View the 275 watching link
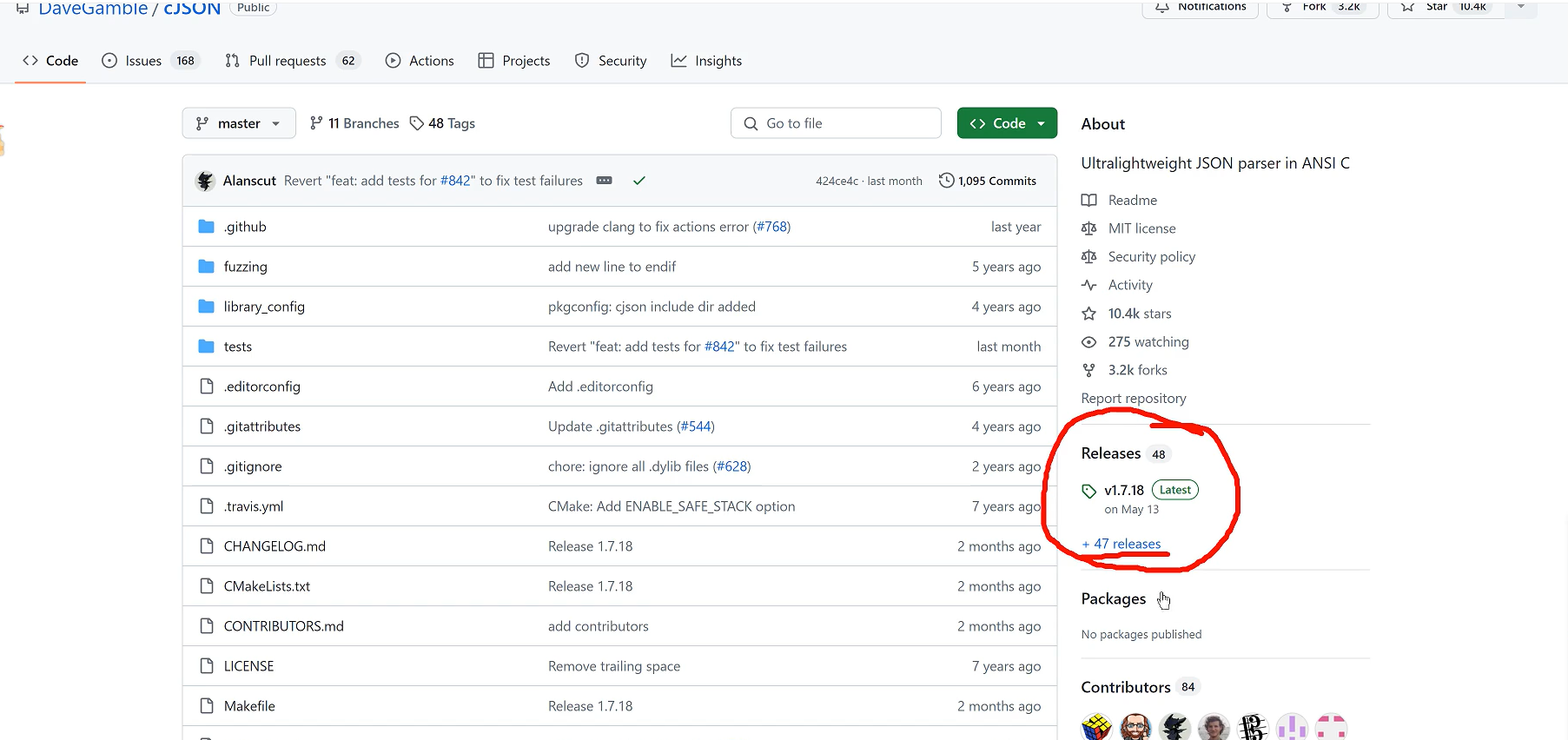This screenshot has width=1568, height=740. 1135,342
